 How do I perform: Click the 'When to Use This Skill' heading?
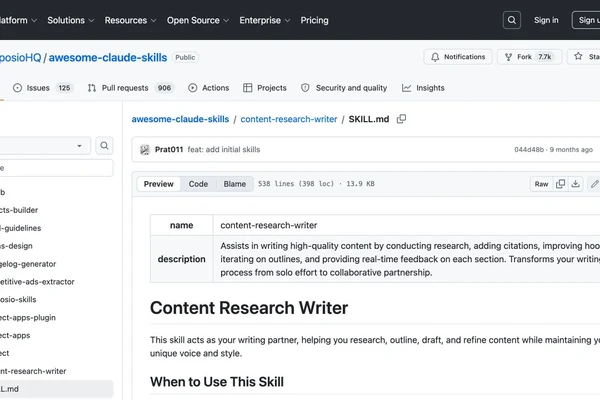(217, 382)
